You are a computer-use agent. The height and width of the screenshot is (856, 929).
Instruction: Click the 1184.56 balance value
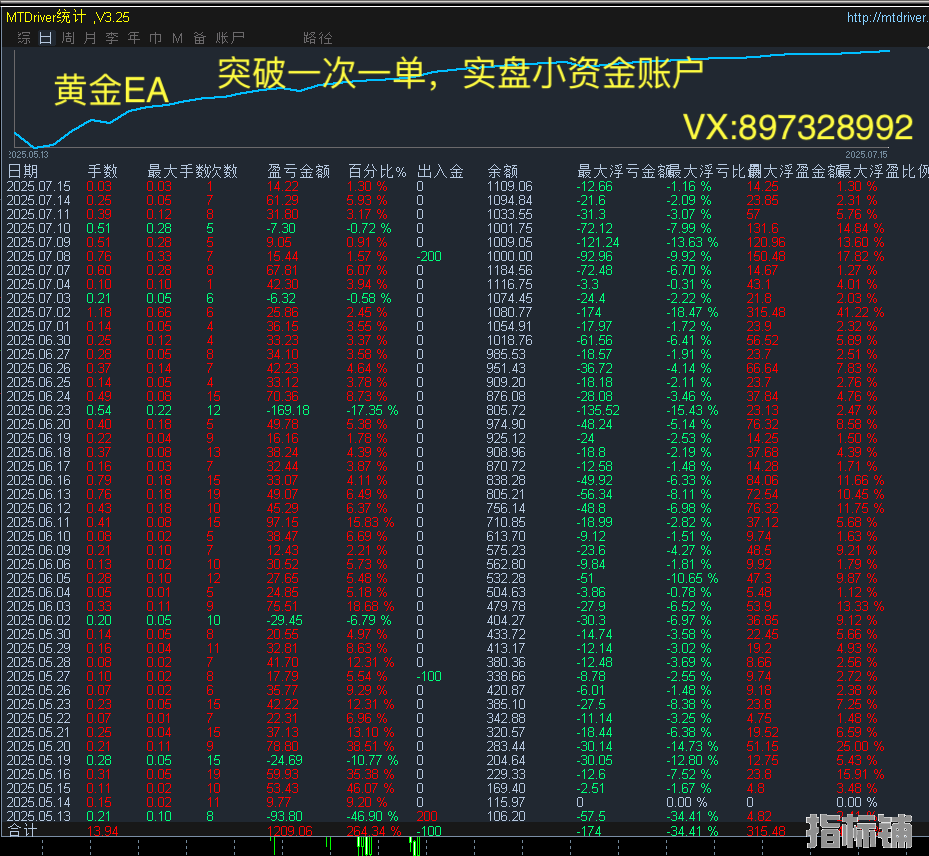(x=510, y=271)
